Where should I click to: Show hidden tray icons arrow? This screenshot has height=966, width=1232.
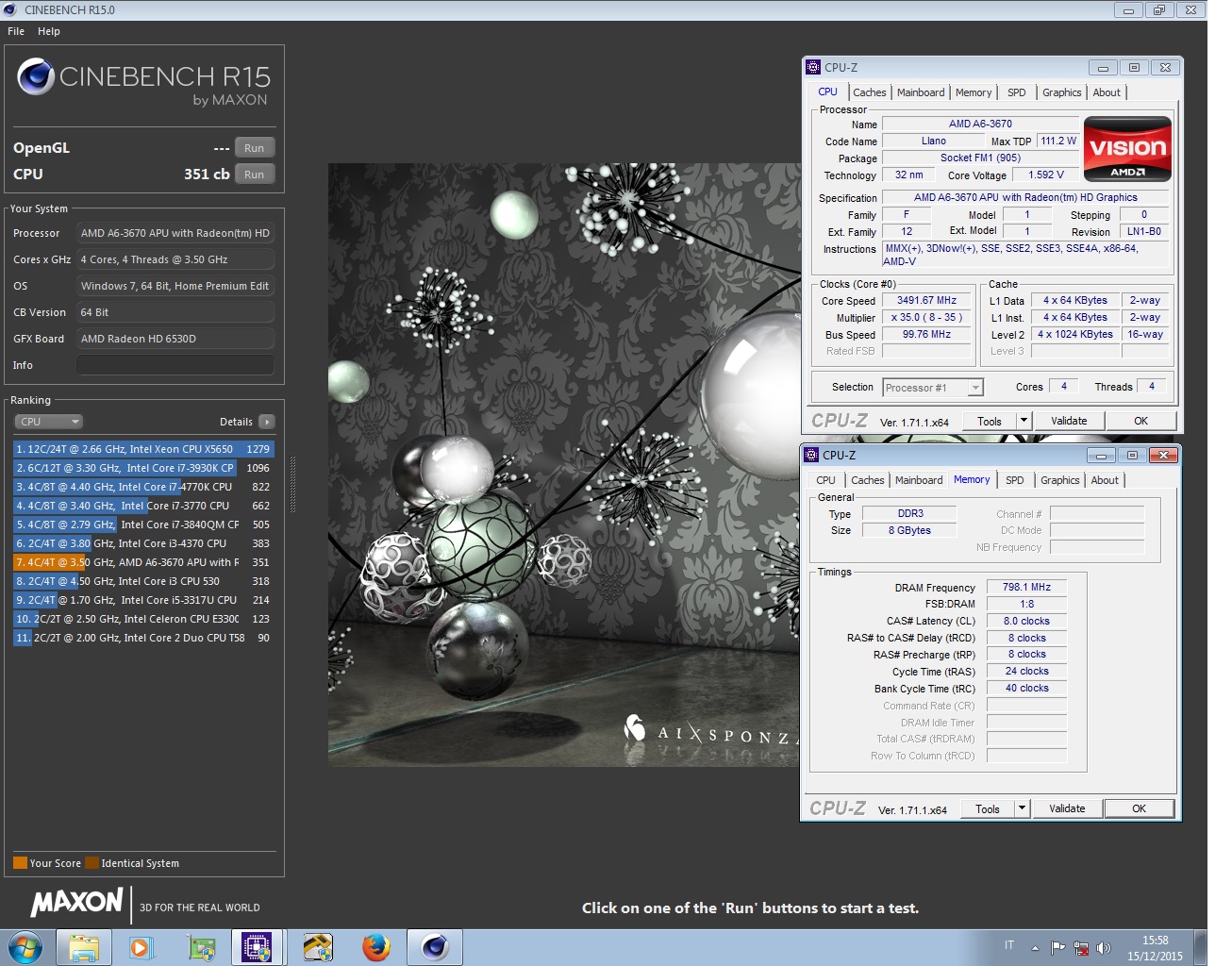[1035, 947]
